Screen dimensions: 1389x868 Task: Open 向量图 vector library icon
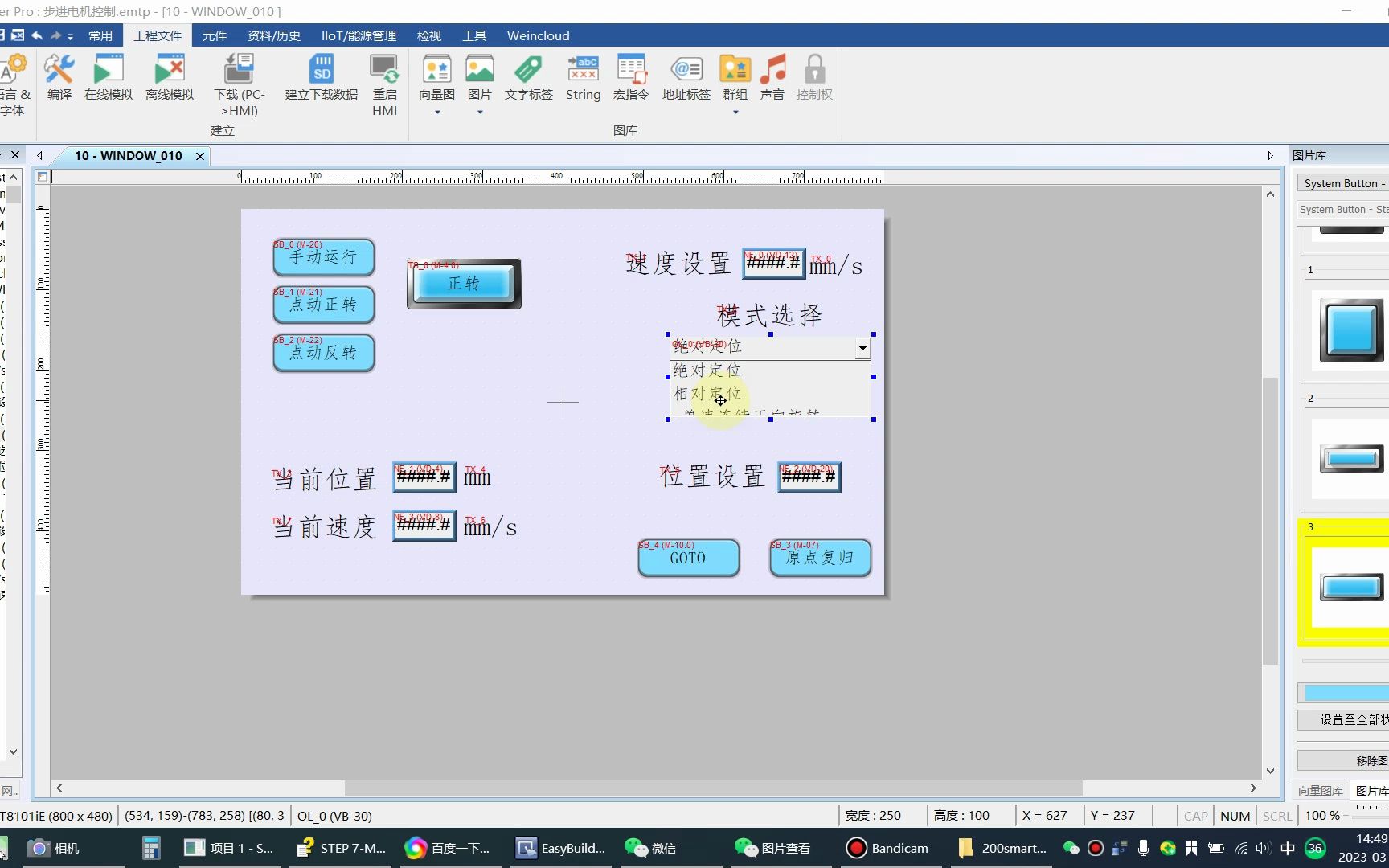coord(436,70)
